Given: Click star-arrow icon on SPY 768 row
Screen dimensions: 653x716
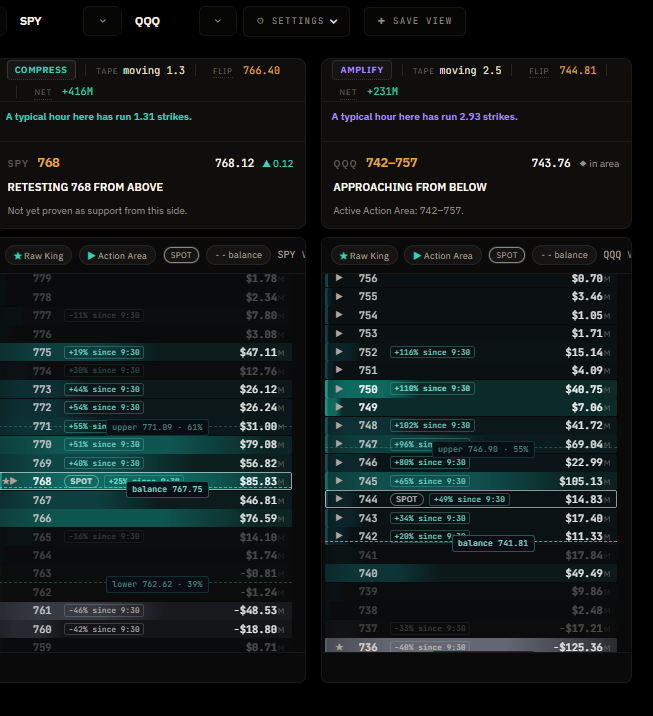Looking at the screenshot, I should (x=10, y=481).
